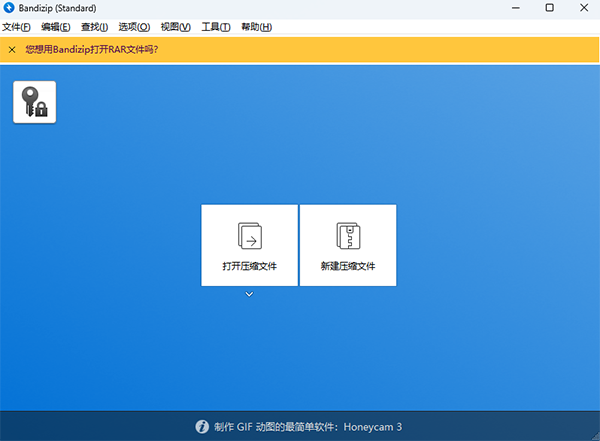Open the 视图(V) menu
The width and height of the screenshot is (600, 441).
pos(176,27)
